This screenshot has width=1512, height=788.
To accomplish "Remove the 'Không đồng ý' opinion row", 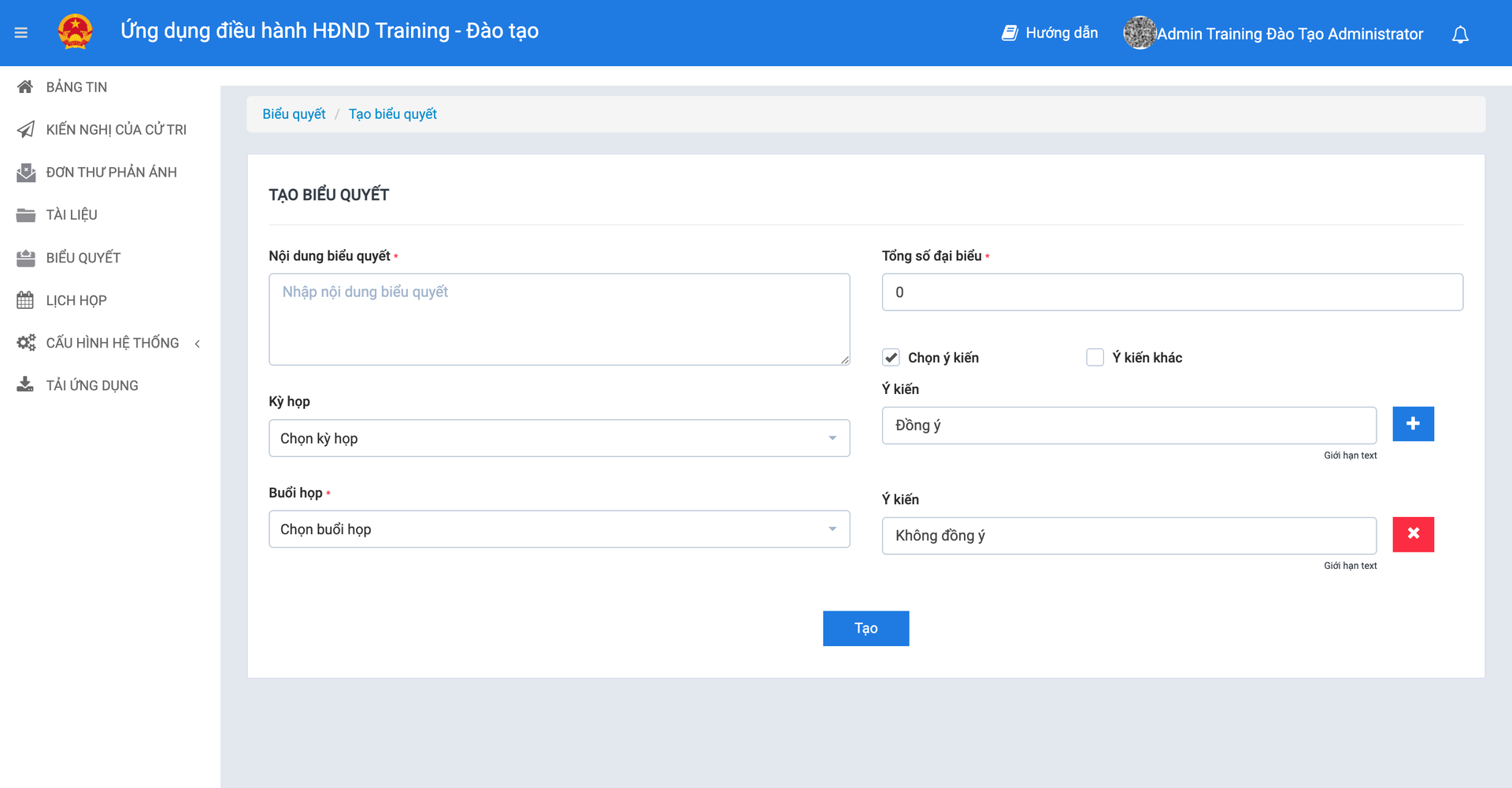I will tap(1413, 534).
